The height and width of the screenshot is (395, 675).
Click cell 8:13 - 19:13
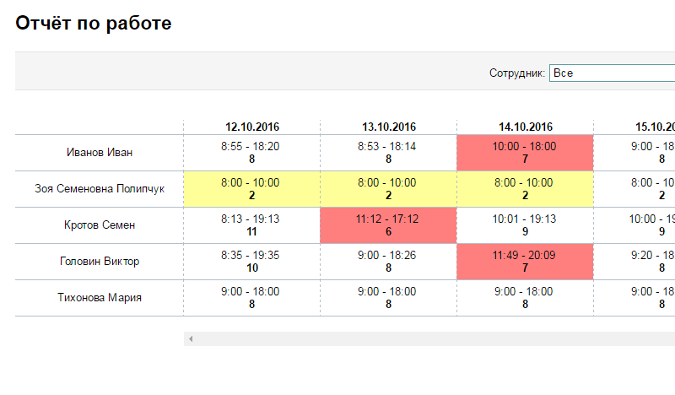tap(252, 225)
